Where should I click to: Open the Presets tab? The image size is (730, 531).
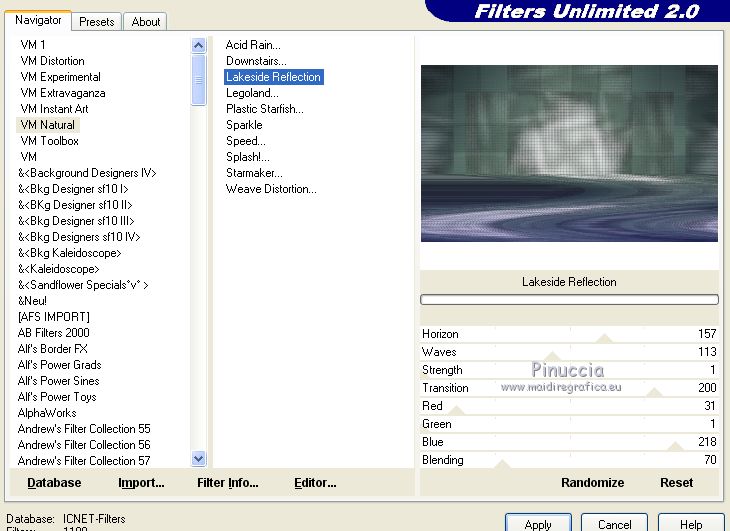(96, 22)
